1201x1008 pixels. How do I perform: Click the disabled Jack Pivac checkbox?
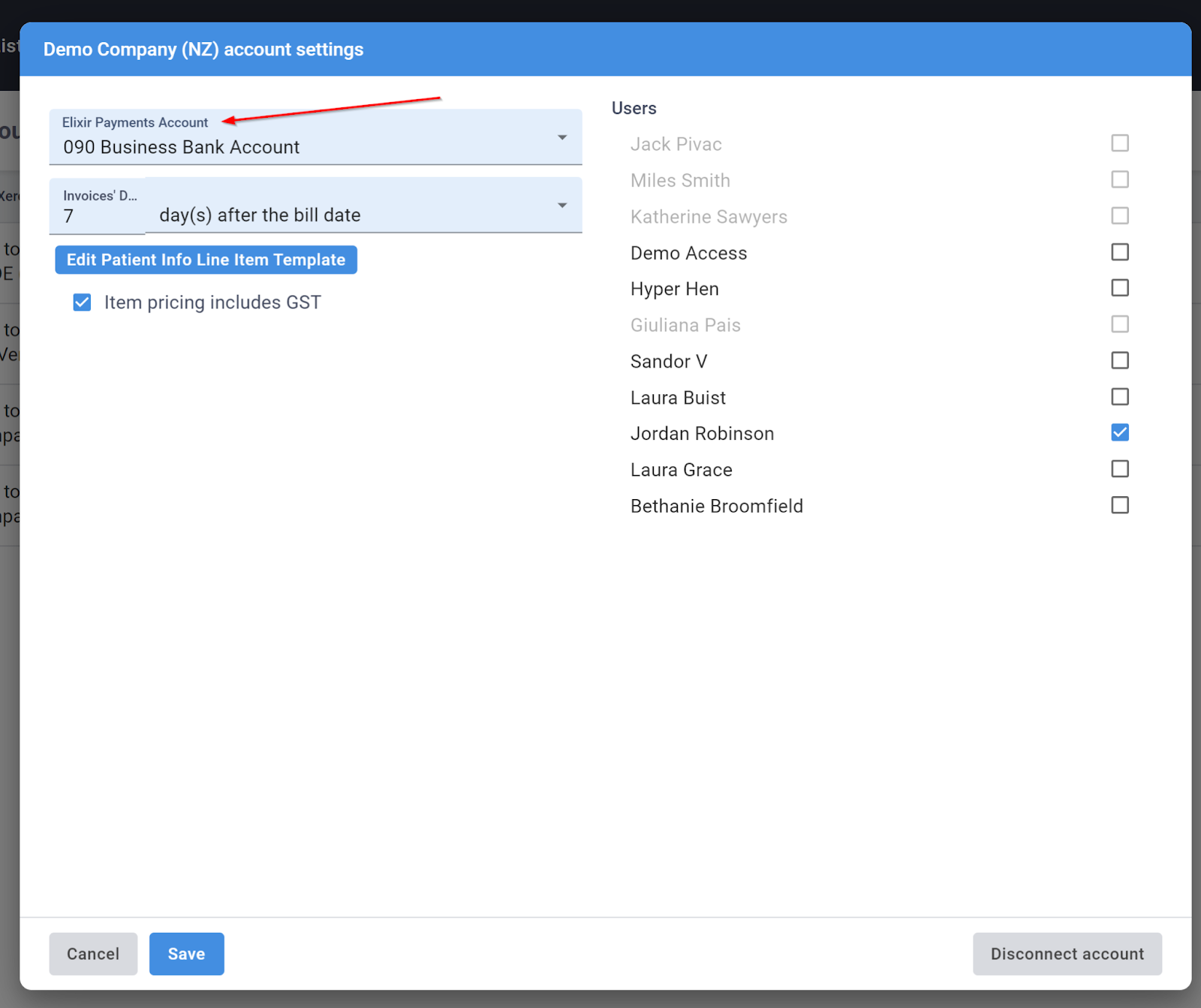[x=1119, y=143]
